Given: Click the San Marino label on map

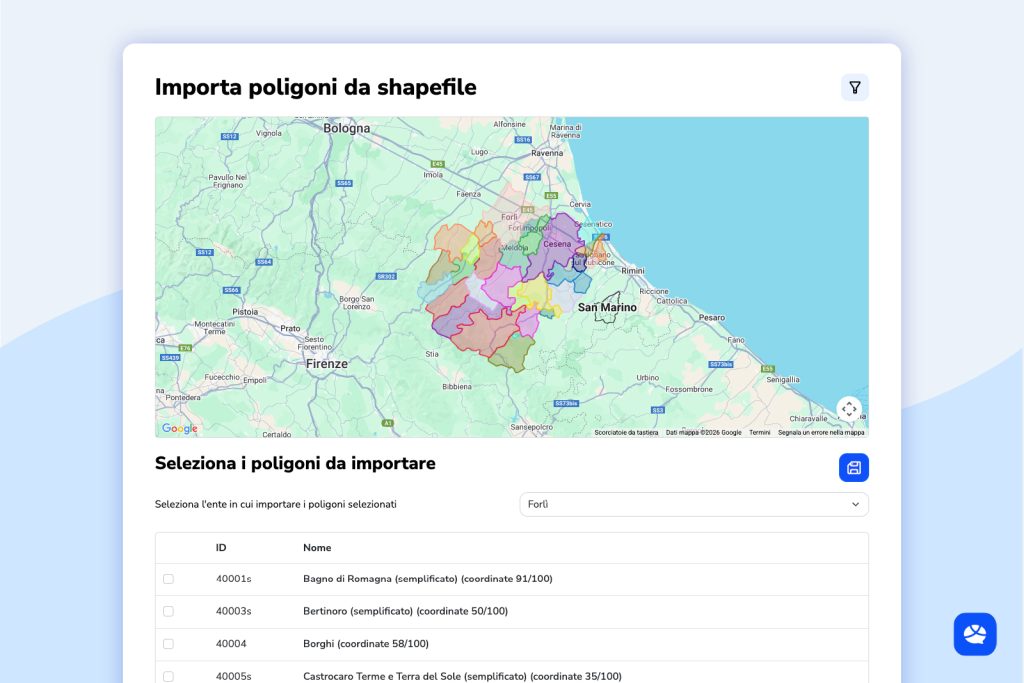Looking at the screenshot, I should click(607, 307).
